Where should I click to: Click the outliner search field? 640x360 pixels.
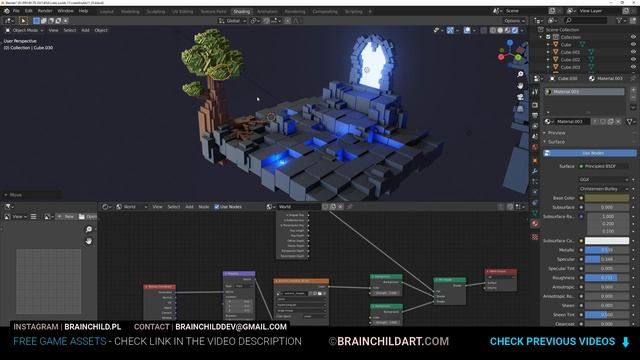pyautogui.click(x=586, y=20)
